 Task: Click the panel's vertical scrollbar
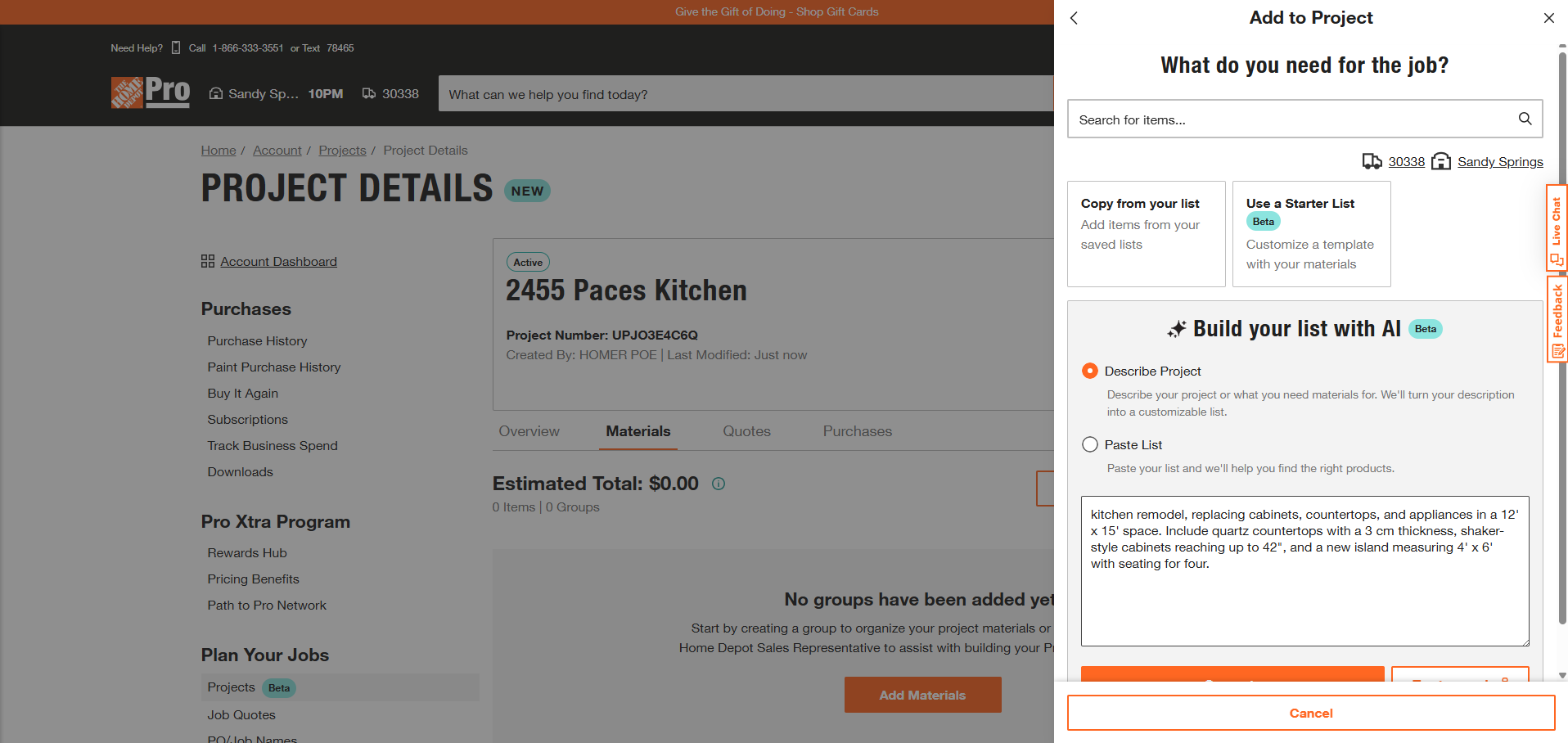(x=1562, y=327)
